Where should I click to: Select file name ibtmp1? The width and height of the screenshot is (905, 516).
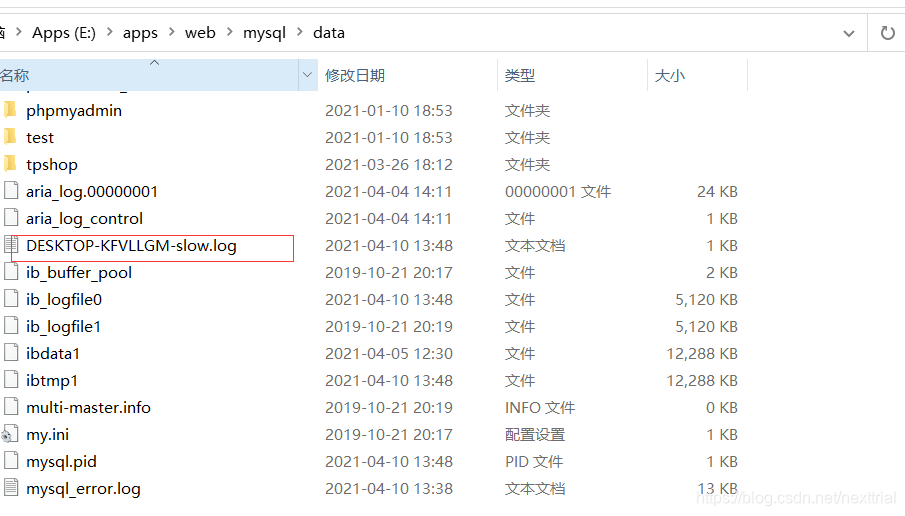[x=52, y=381]
